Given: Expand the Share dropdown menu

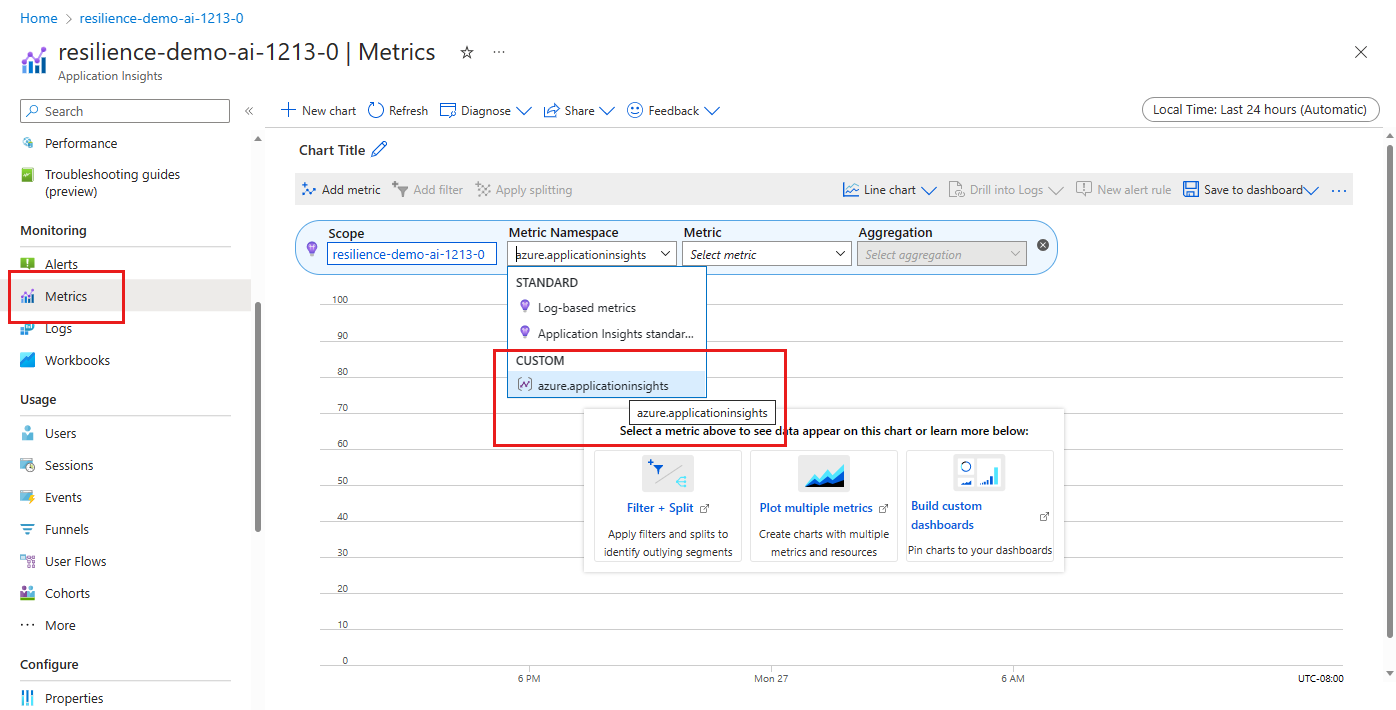Looking at the screenshot, I should (579, 111).
